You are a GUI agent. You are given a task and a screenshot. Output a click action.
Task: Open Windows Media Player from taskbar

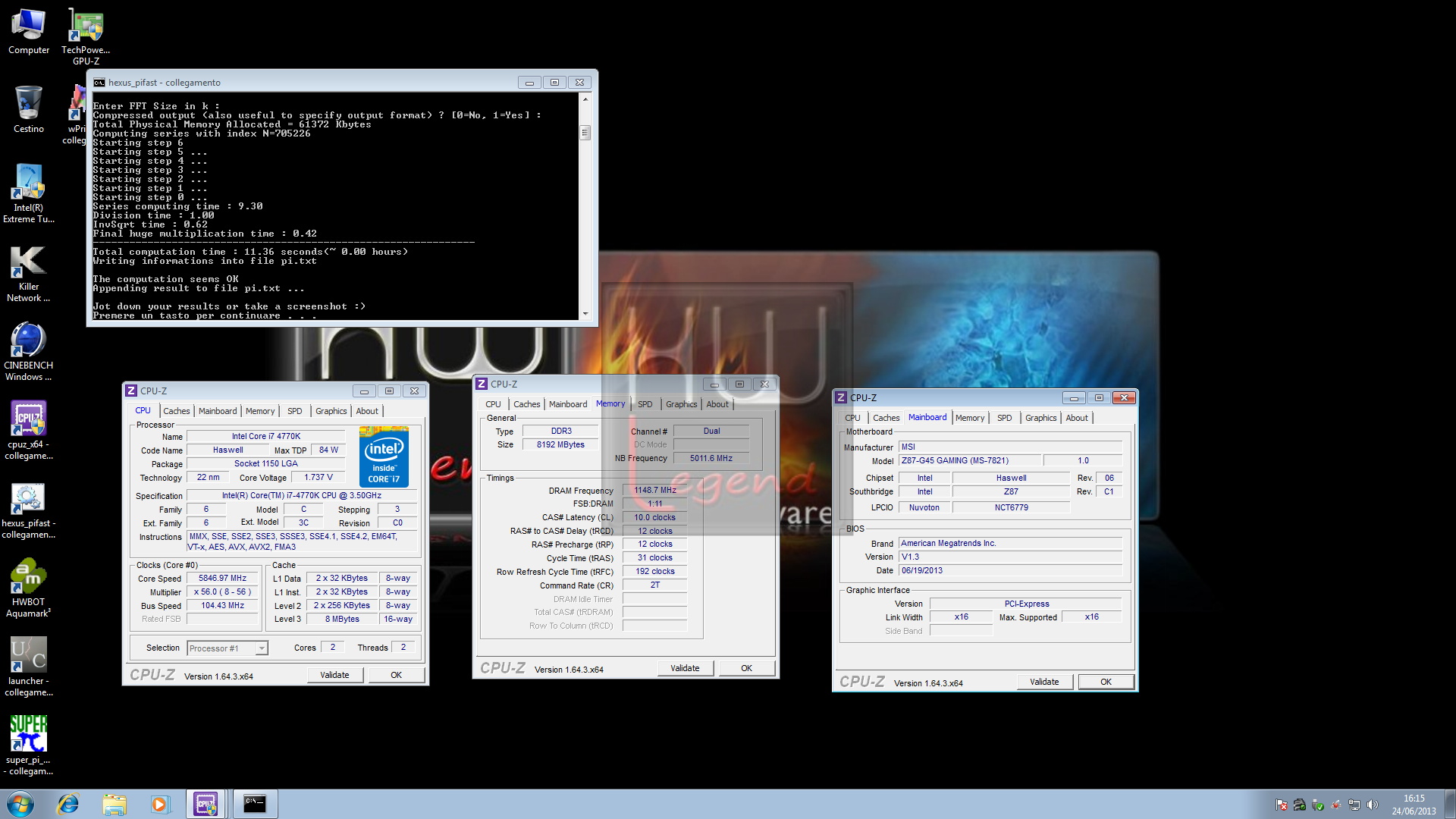pyautogui.click(x=160, y=804)
